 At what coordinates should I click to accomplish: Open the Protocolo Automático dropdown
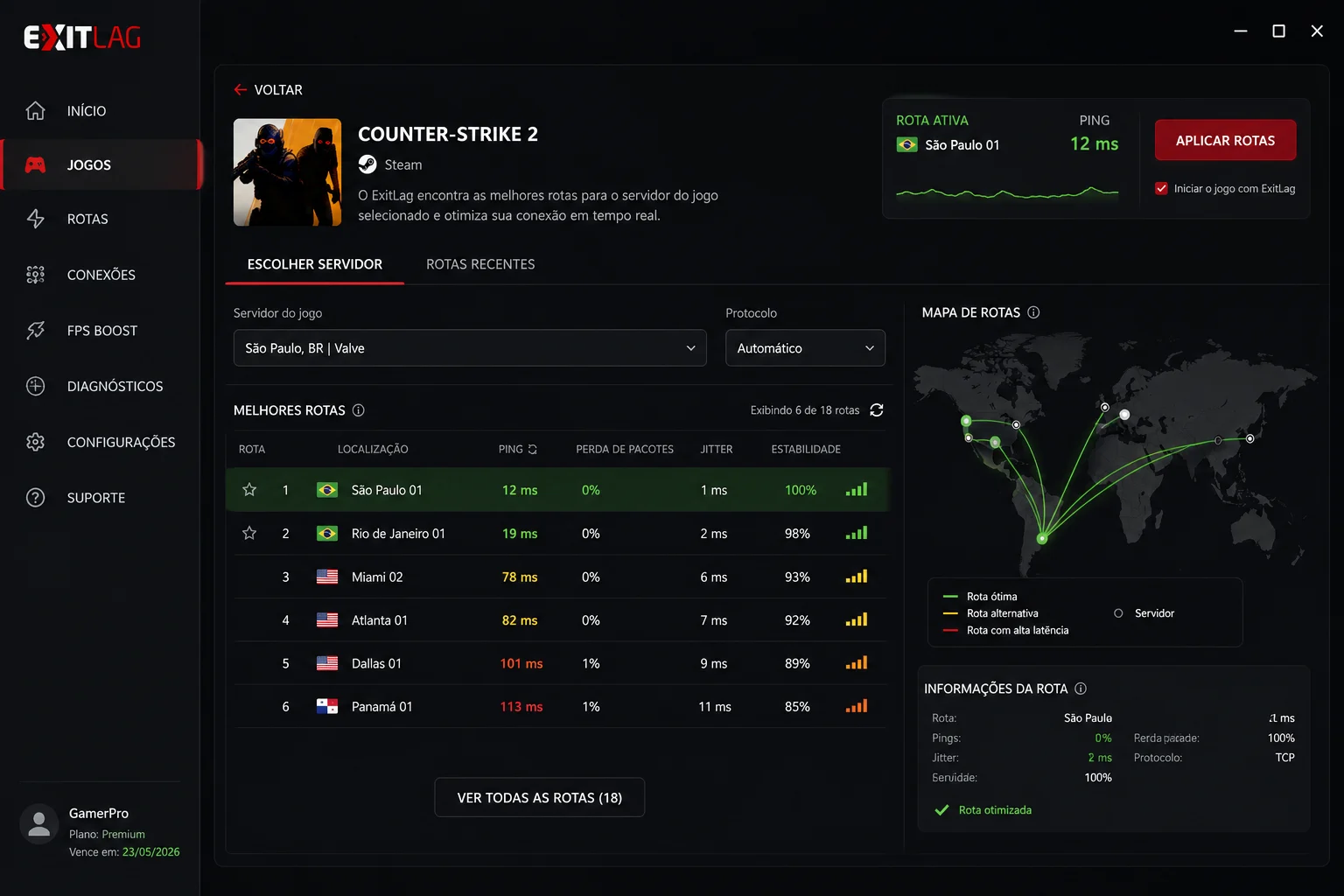tap(805, 347)
